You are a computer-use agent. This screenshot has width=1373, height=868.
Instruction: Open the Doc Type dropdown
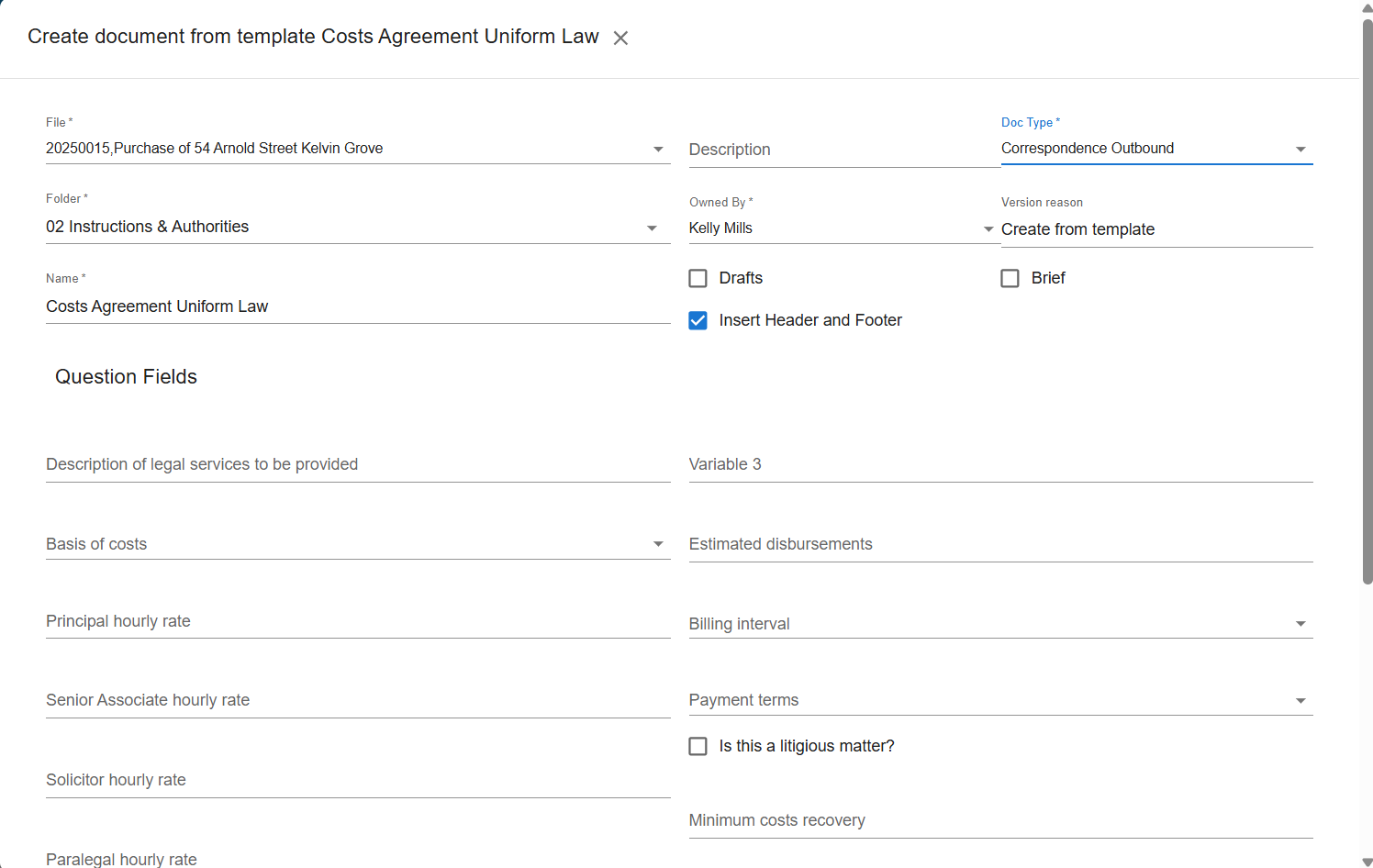coord(1300,148)
